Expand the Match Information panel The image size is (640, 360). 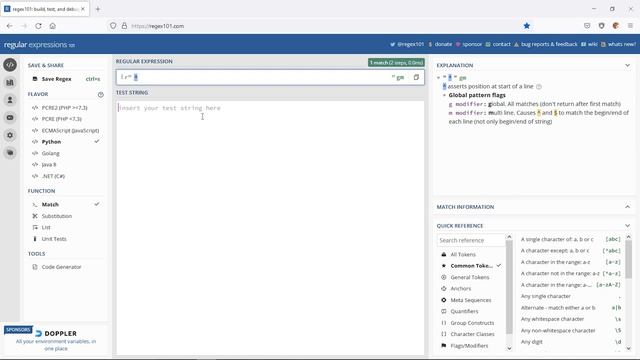click(627, 207)
